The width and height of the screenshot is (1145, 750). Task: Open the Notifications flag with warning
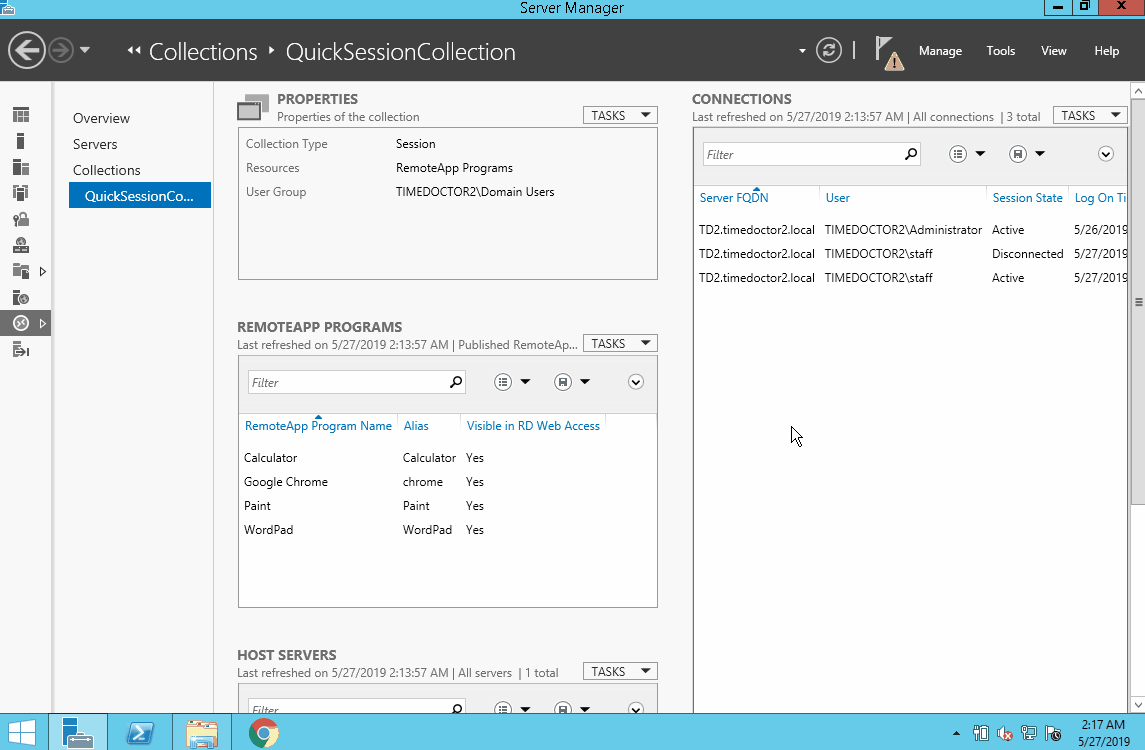(x=888, y=52)
